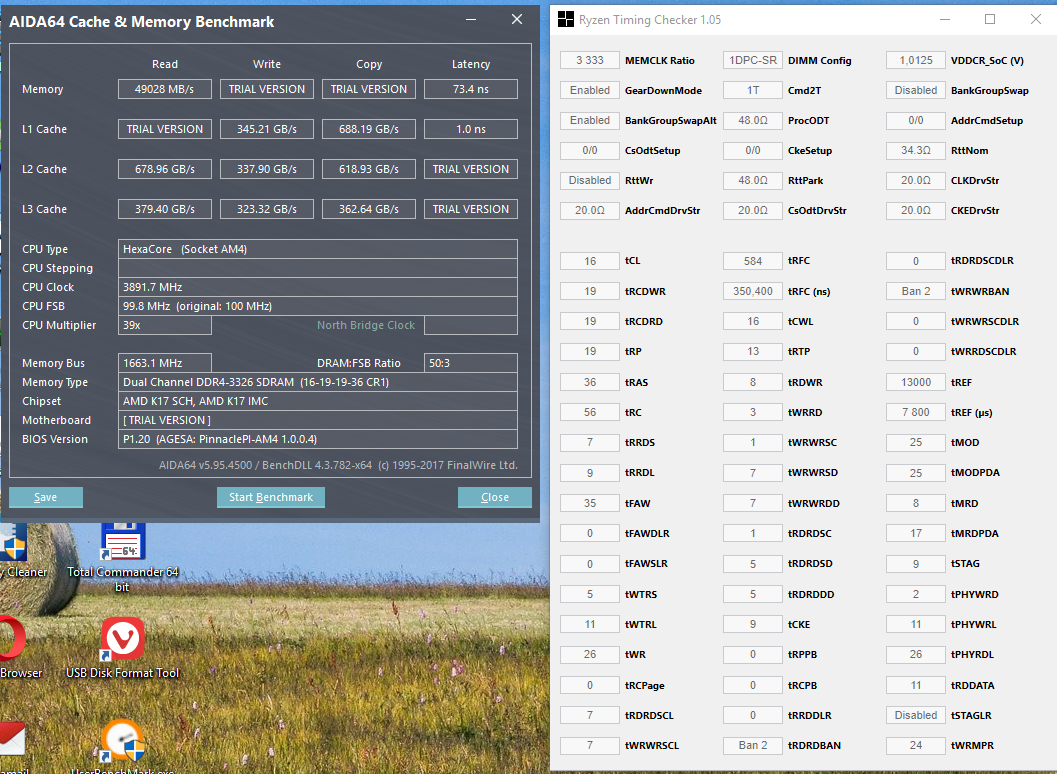Click the CPU Type HexaCore field
Screen dimensions: 1057x774
(318, 249)
